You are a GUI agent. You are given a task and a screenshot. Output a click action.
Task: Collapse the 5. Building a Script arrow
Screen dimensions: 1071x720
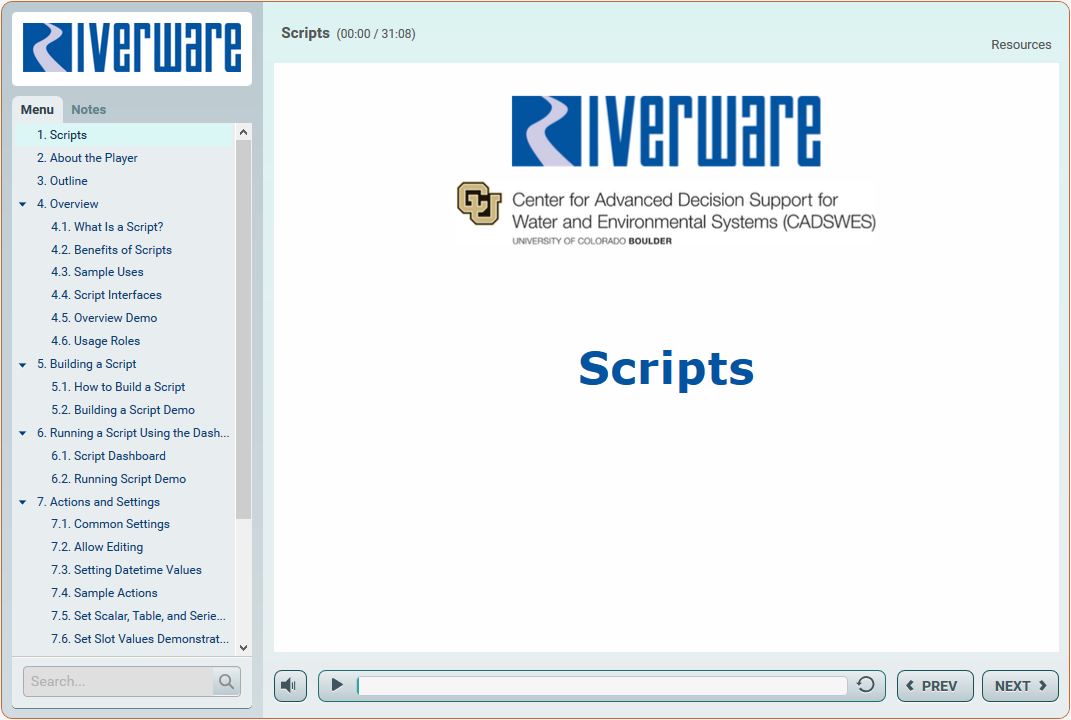[x=23, y=365]
